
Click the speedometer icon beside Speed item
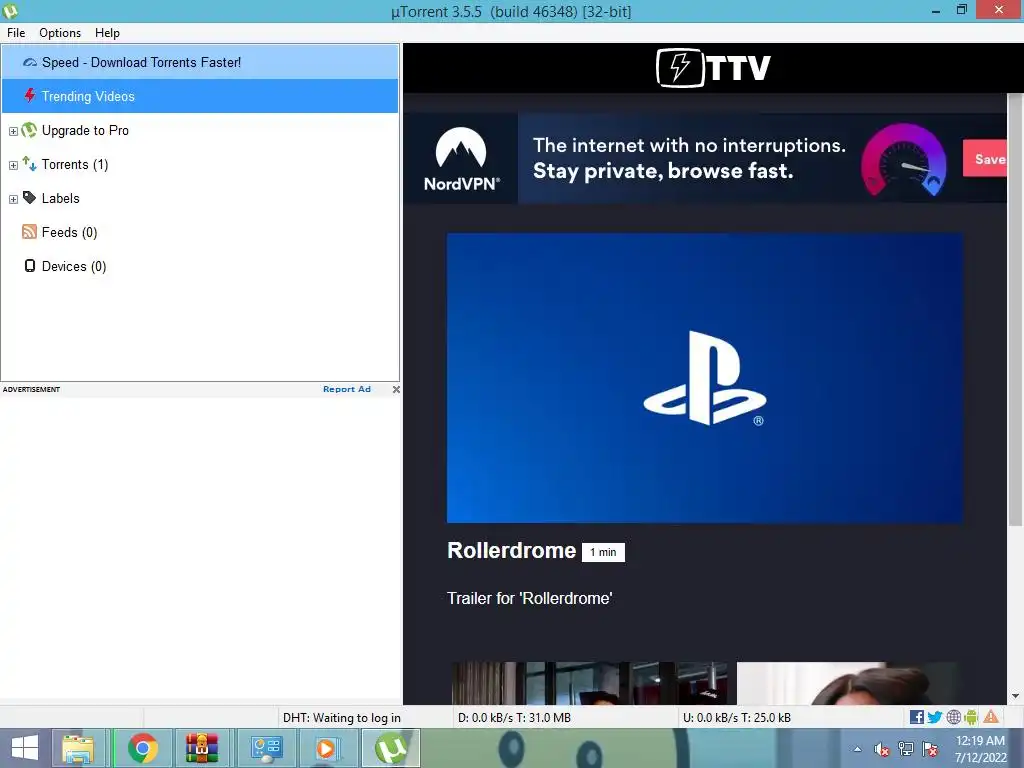pos(29,63)
